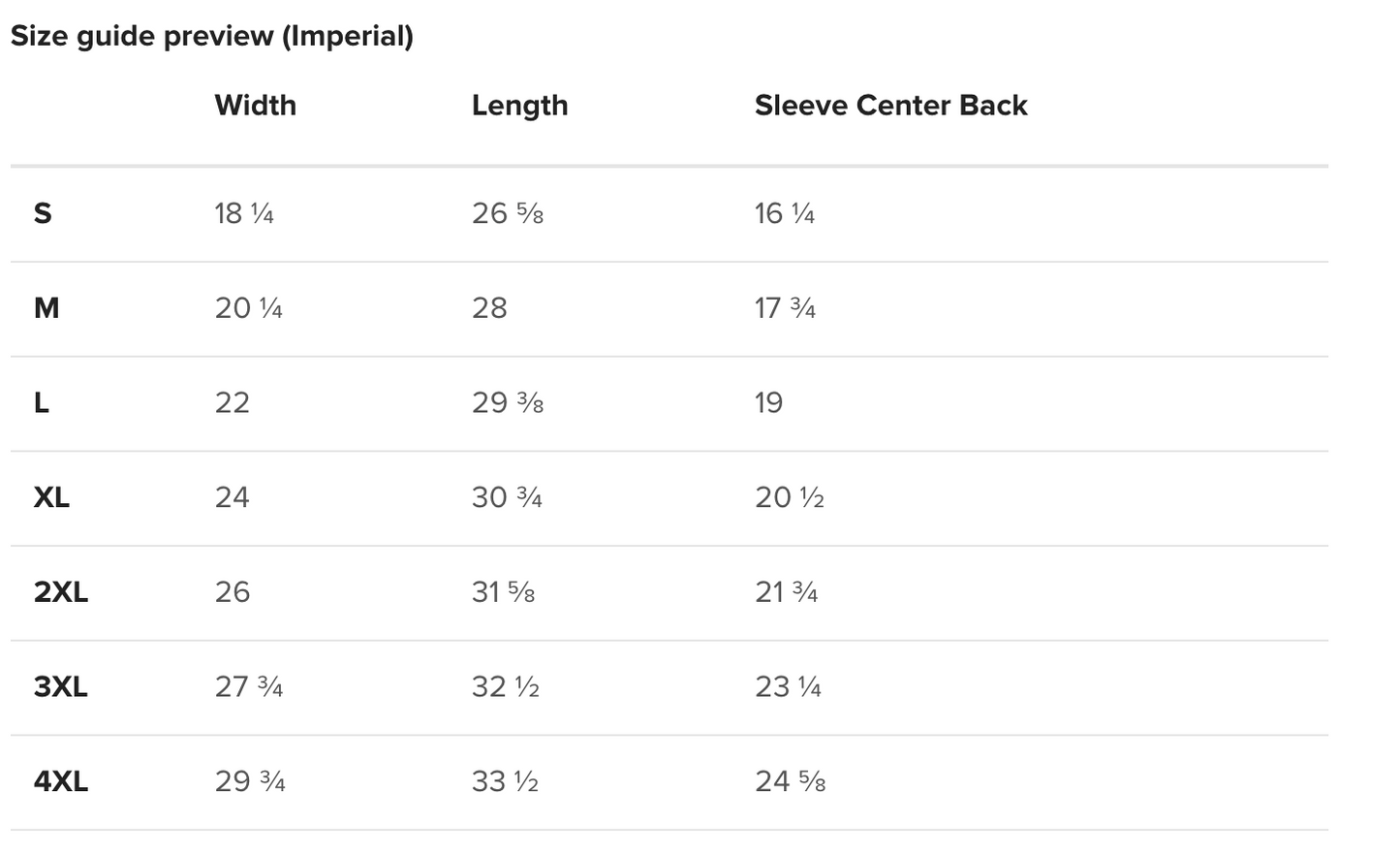The image size is (1400, 854).
Task: Click width value 18 ¼ for S
Action: (244, 213)
